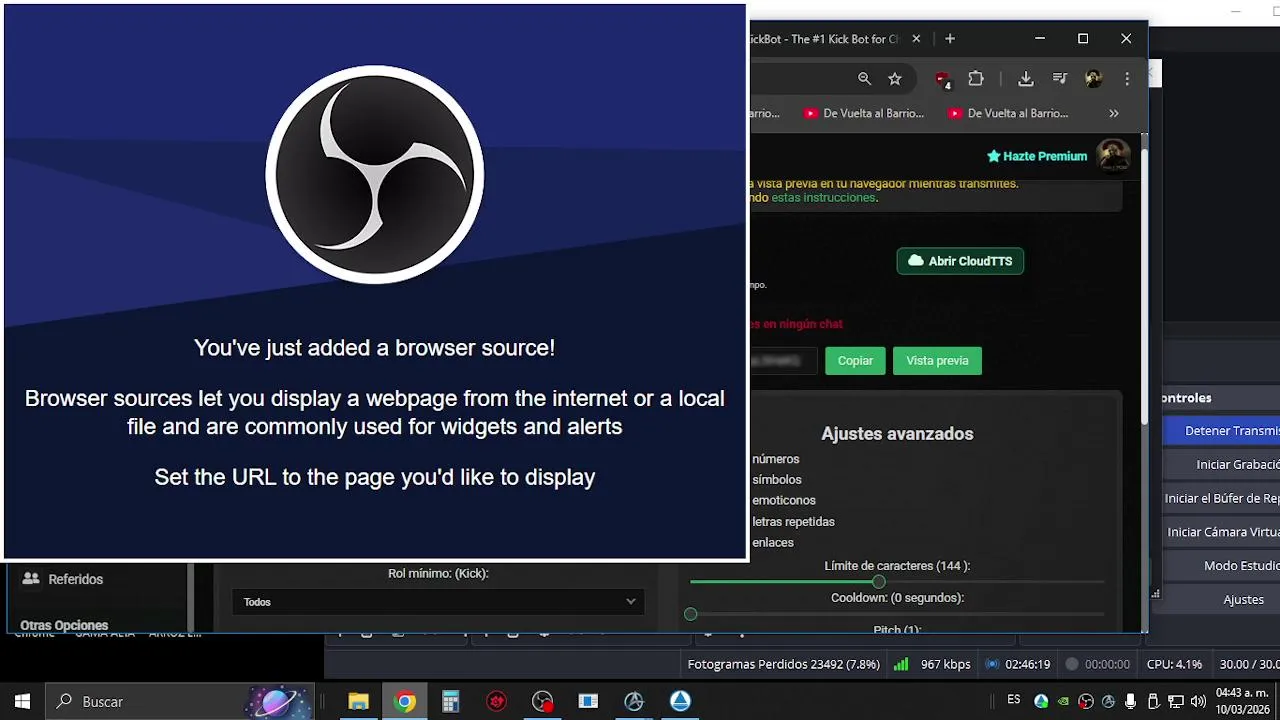Click the CPU: 4.1% status text
The image size is (1280, 720).
[1174, 664]
